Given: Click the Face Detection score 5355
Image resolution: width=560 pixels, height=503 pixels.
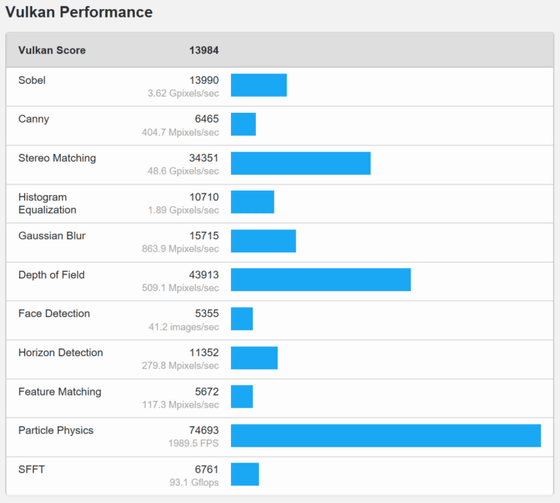Looking at the screenshot, I should (x=207, y=314).
